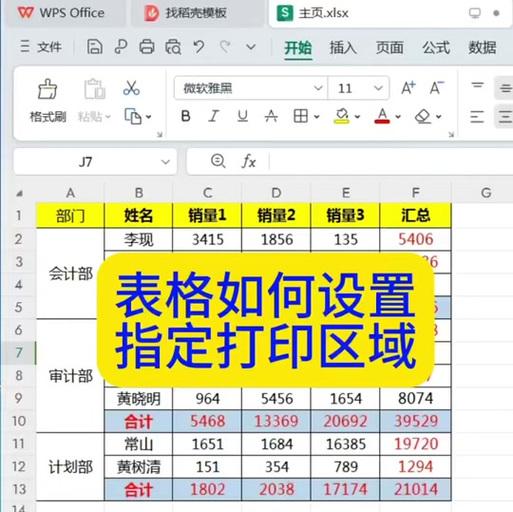The image size is (513, 512).
Task: Click the zoom magnifier in formula bar
Action: click(218, 161)
